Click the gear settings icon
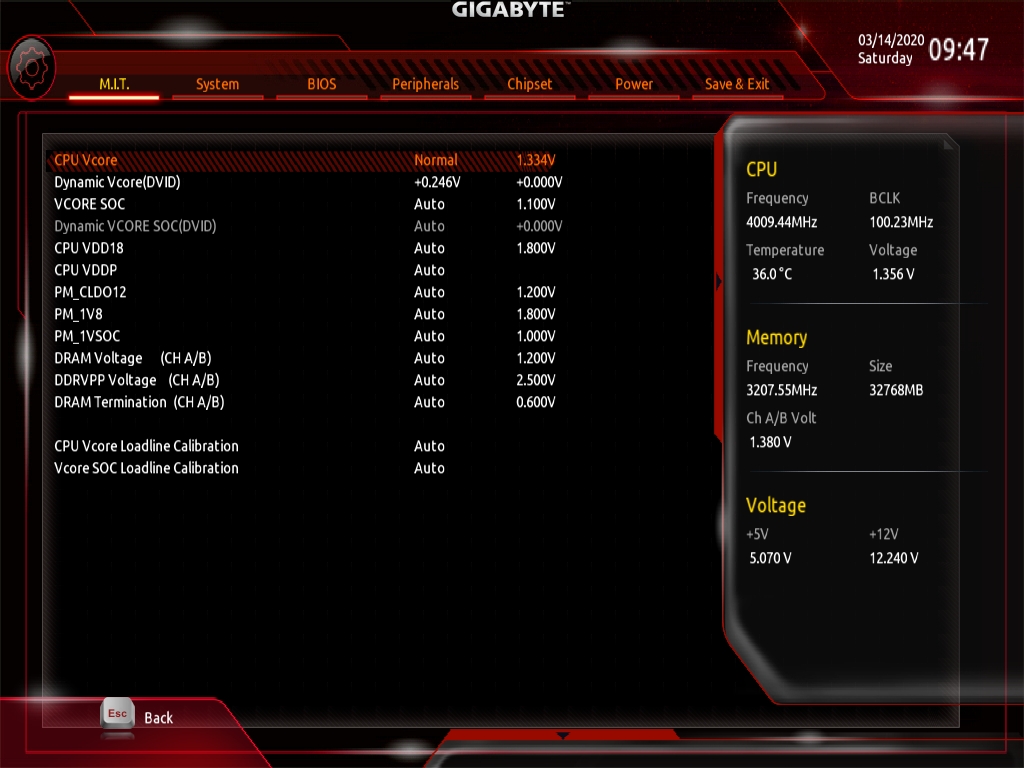1024x768 pixels. pyautogui.click(x=31, y=68)
